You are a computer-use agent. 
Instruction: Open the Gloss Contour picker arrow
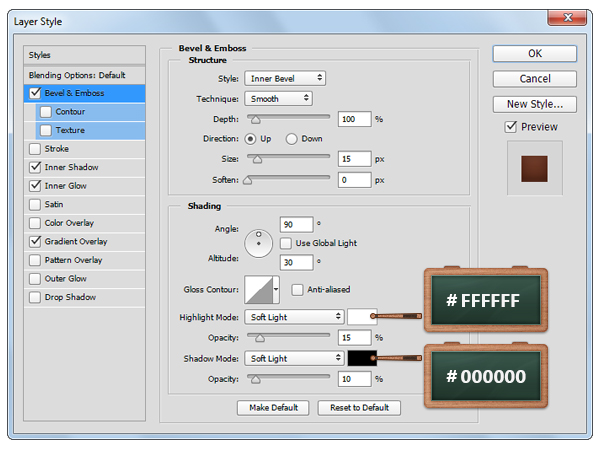pyautogui.click(x=276, y=289)
